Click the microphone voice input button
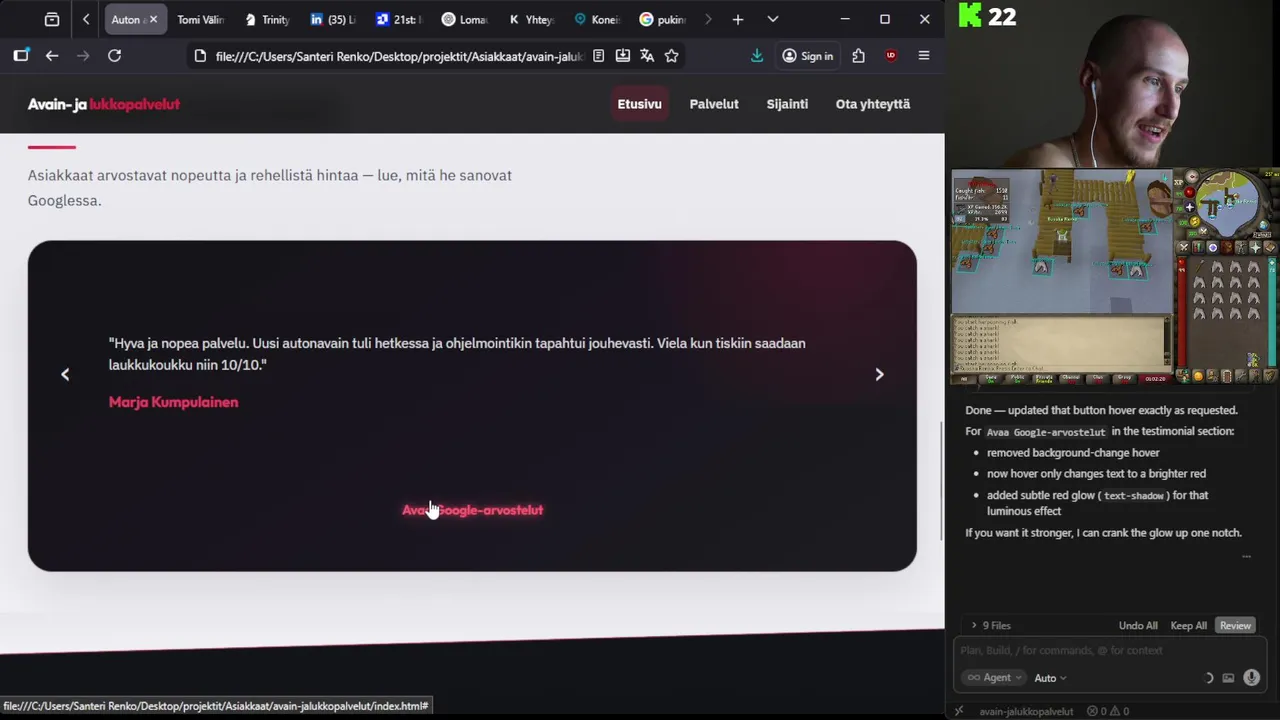The width and height of the screenshot is (1280, 720). click(x=1251, y=678)
